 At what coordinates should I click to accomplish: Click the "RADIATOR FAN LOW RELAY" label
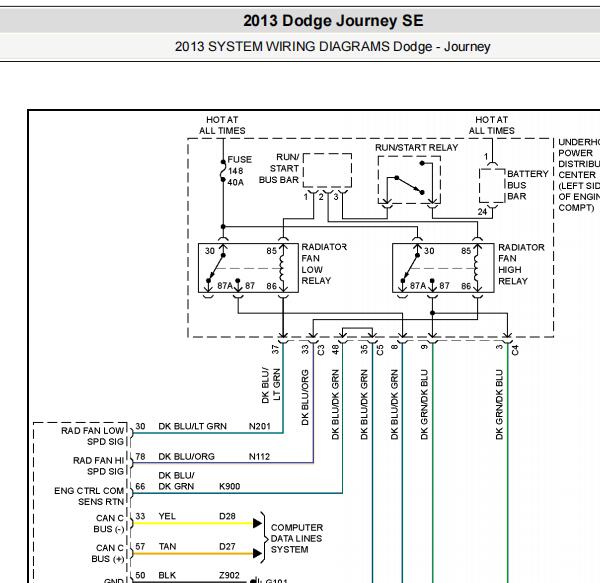[324, 264]
